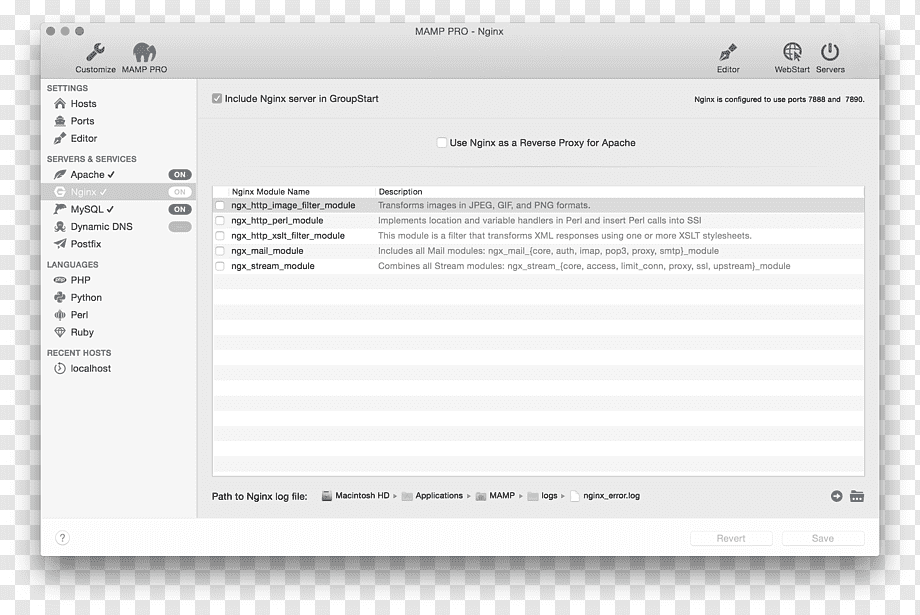
Task: Open recent host localhost
Action: tap(90, 369)
